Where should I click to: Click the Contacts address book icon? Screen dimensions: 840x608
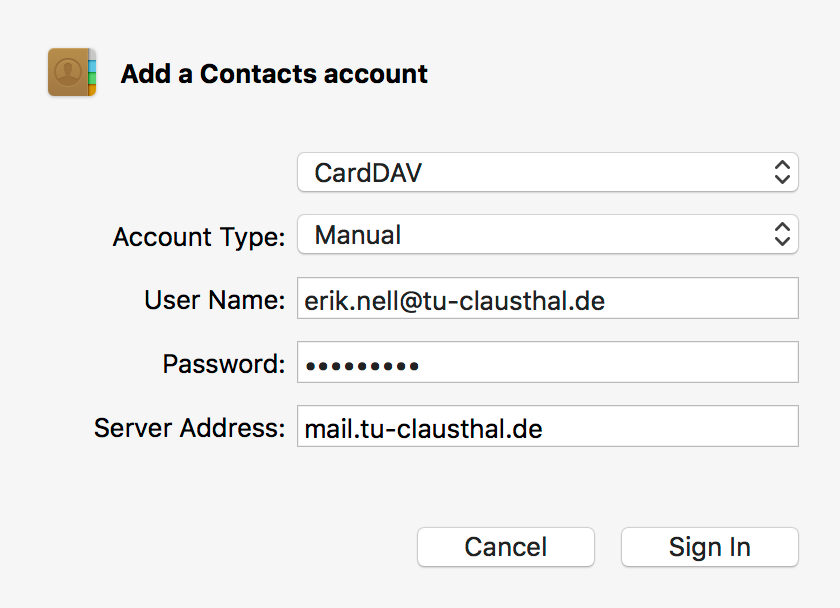point(72,72)
